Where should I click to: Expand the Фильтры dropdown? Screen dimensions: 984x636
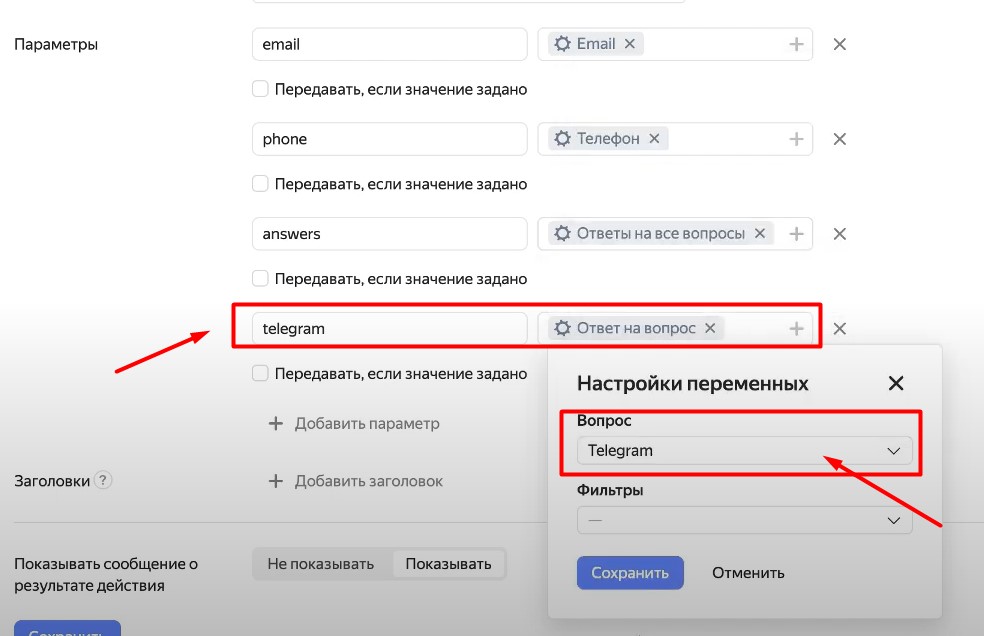point(744,520)
